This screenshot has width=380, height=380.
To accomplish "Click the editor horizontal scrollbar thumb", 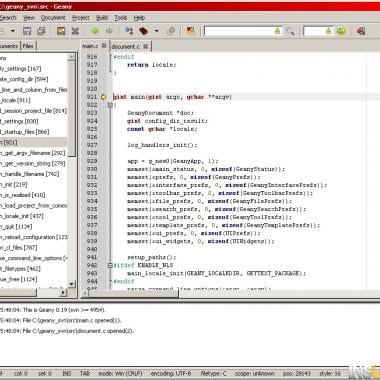I will tap(133, 294).
